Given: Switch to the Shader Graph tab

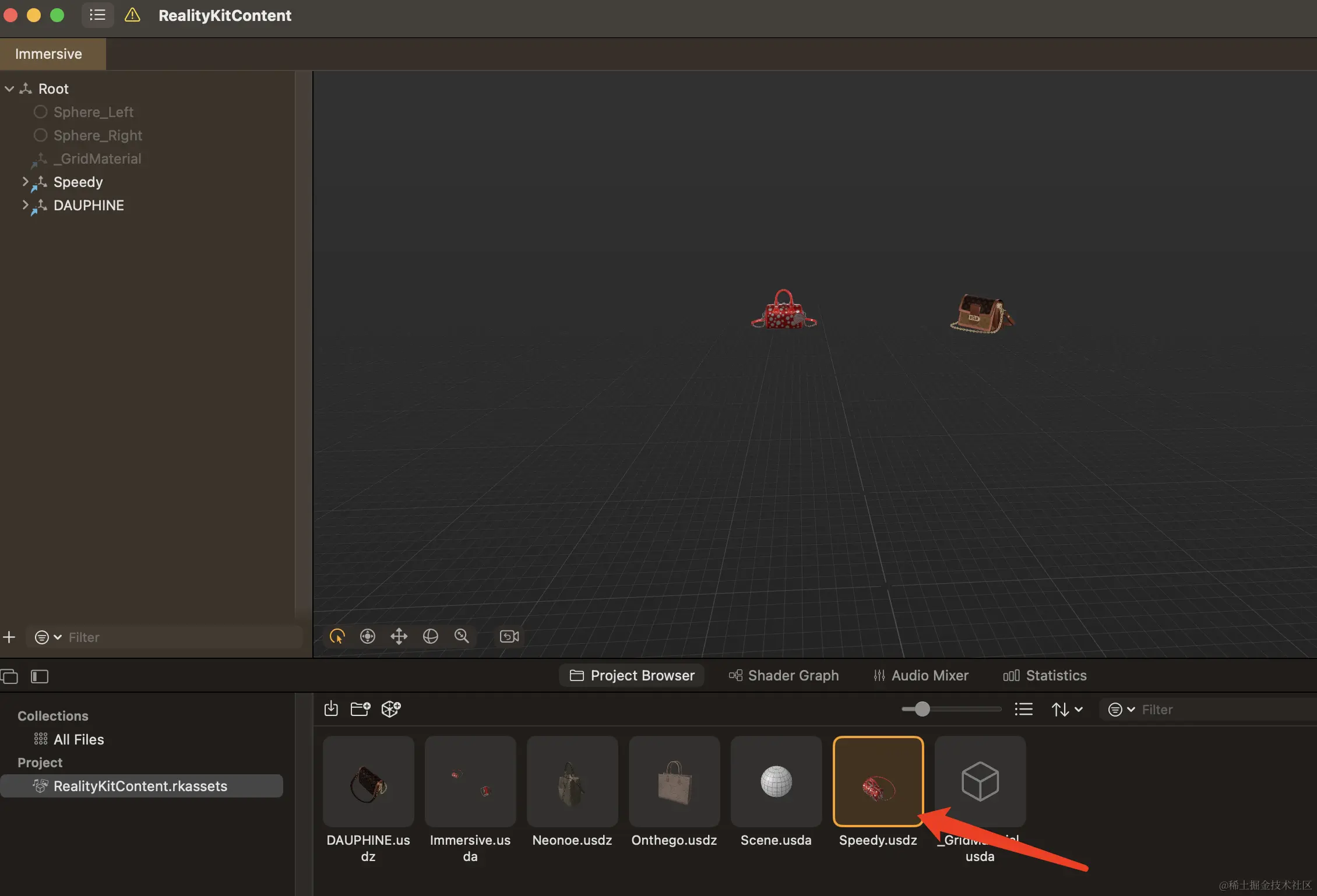Looking at the screenshot, I should click(x=784, y=675).
